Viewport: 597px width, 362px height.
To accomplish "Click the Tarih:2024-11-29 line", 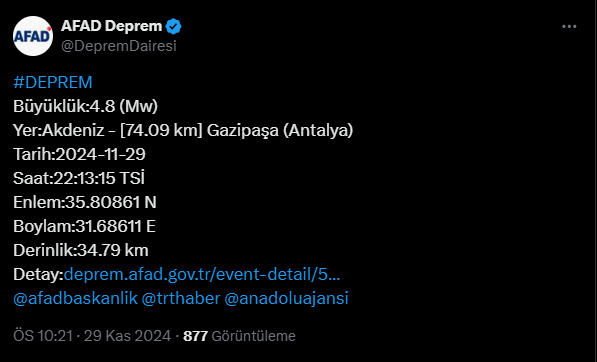I will (79, 154).
